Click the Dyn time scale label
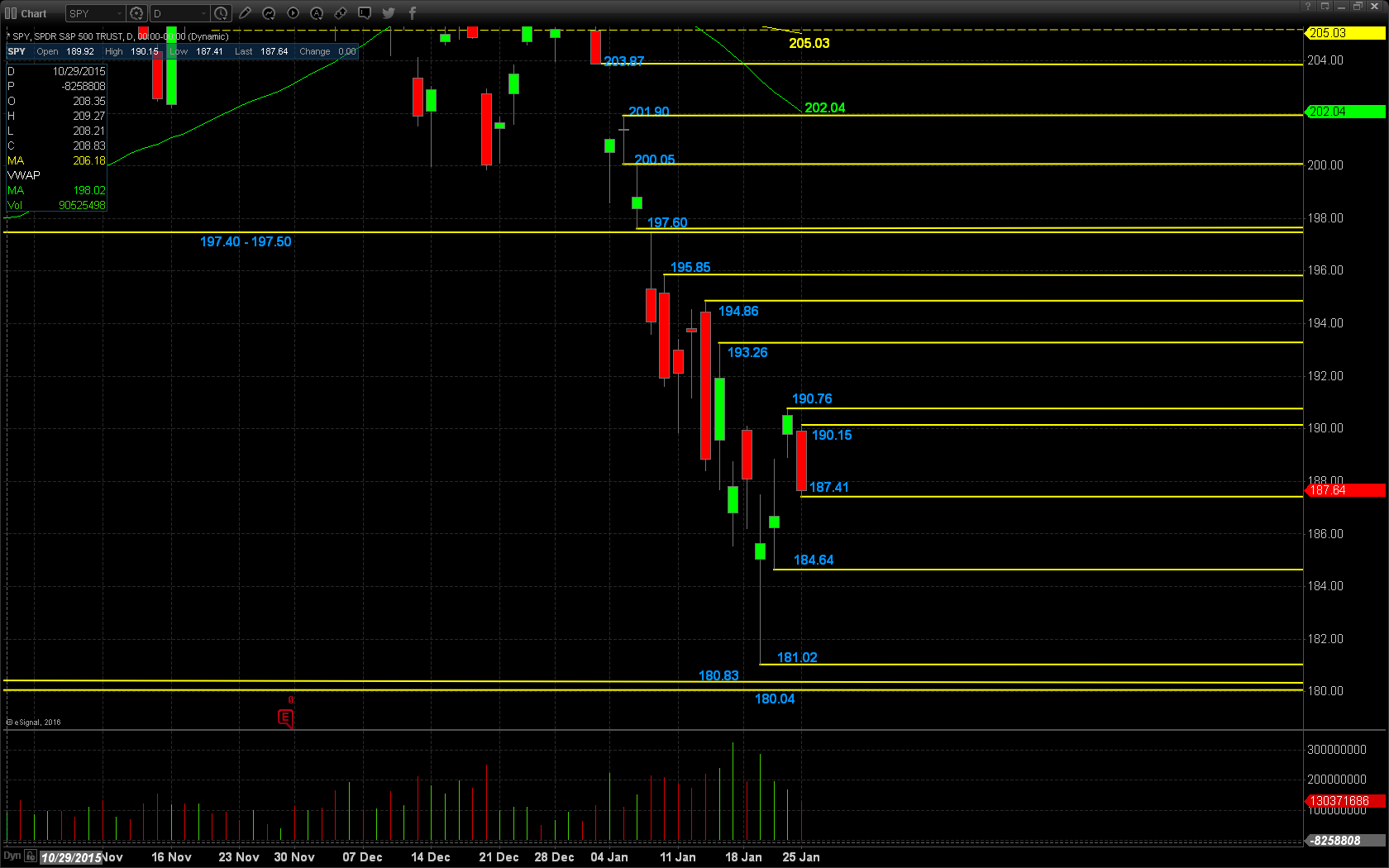The height and width of the screenshot is (868, 1389). (x=12, y=856)
